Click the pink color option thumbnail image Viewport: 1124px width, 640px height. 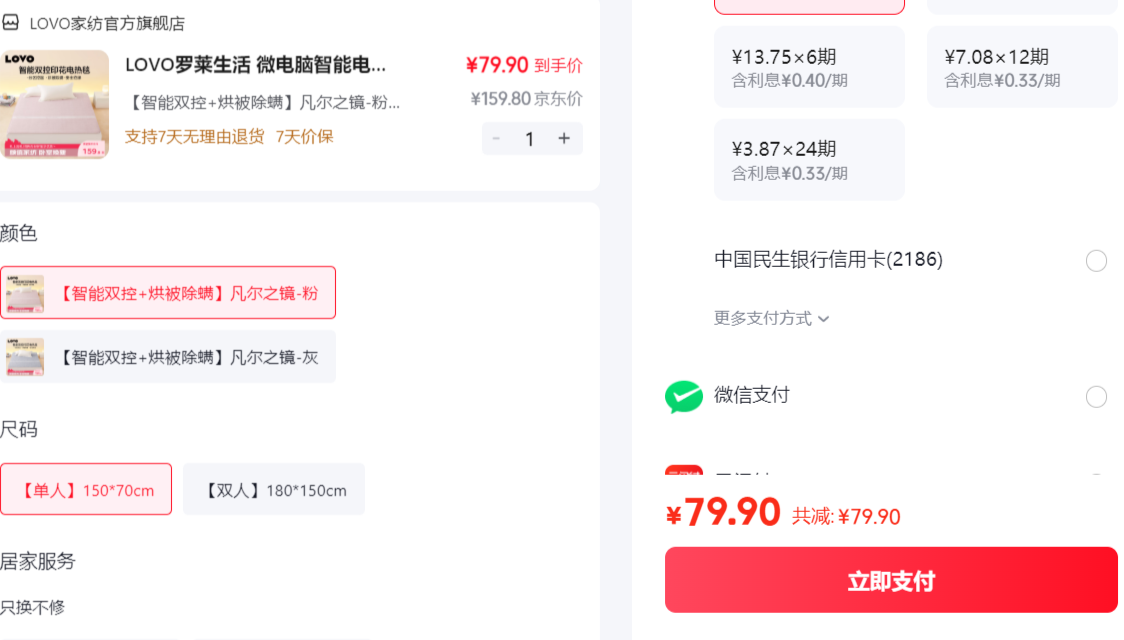[25, 293]
